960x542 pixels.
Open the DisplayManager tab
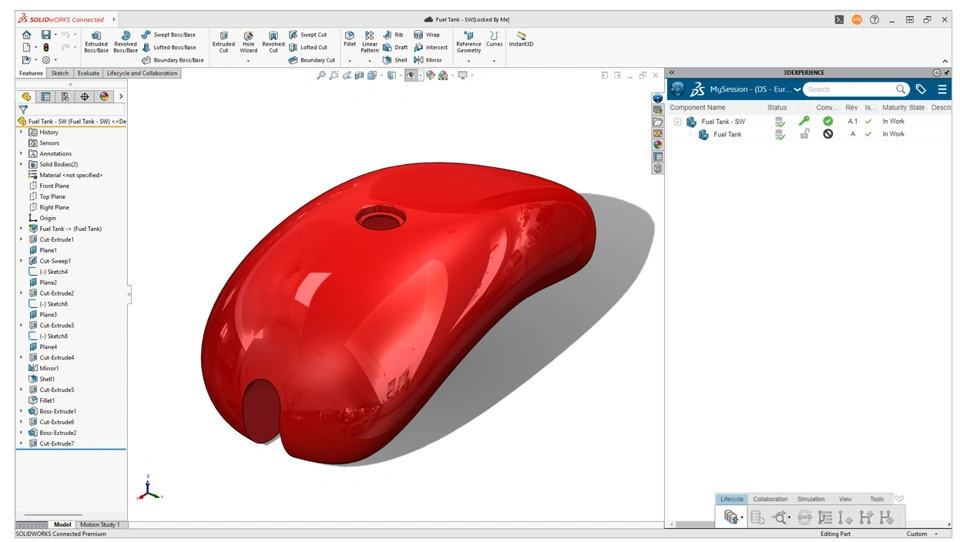point(104,97)
